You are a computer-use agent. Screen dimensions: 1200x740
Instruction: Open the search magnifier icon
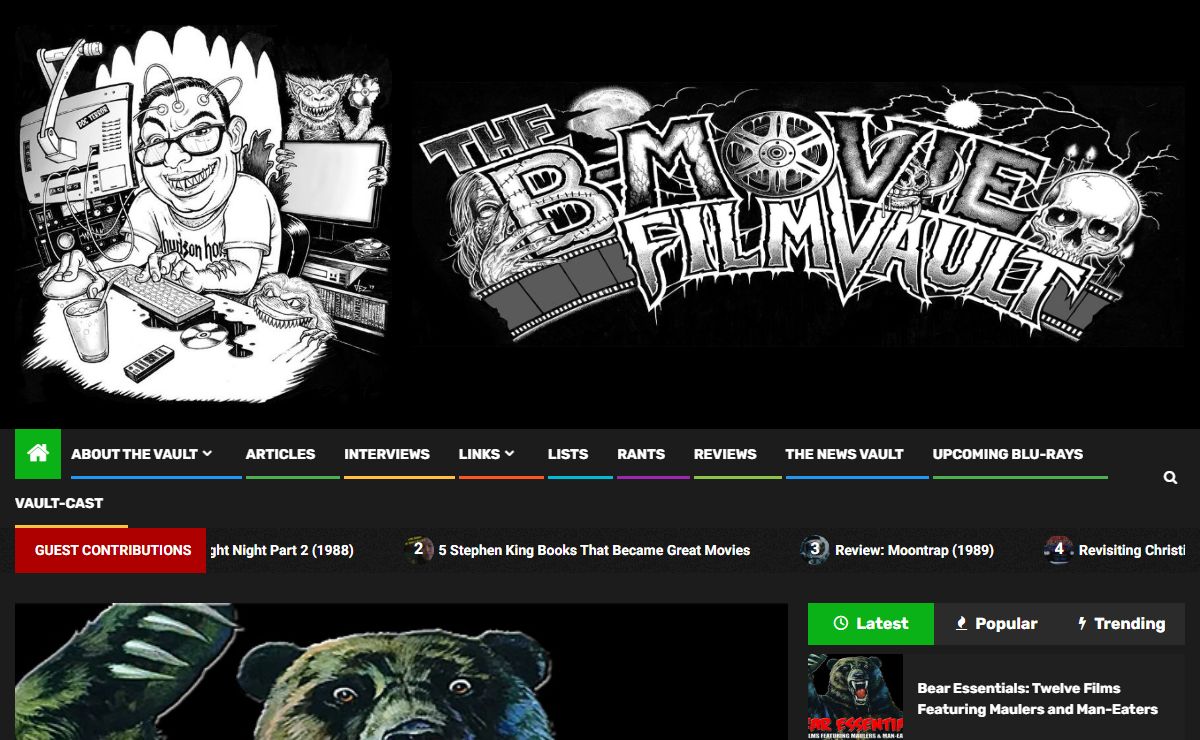point(1170,478)
